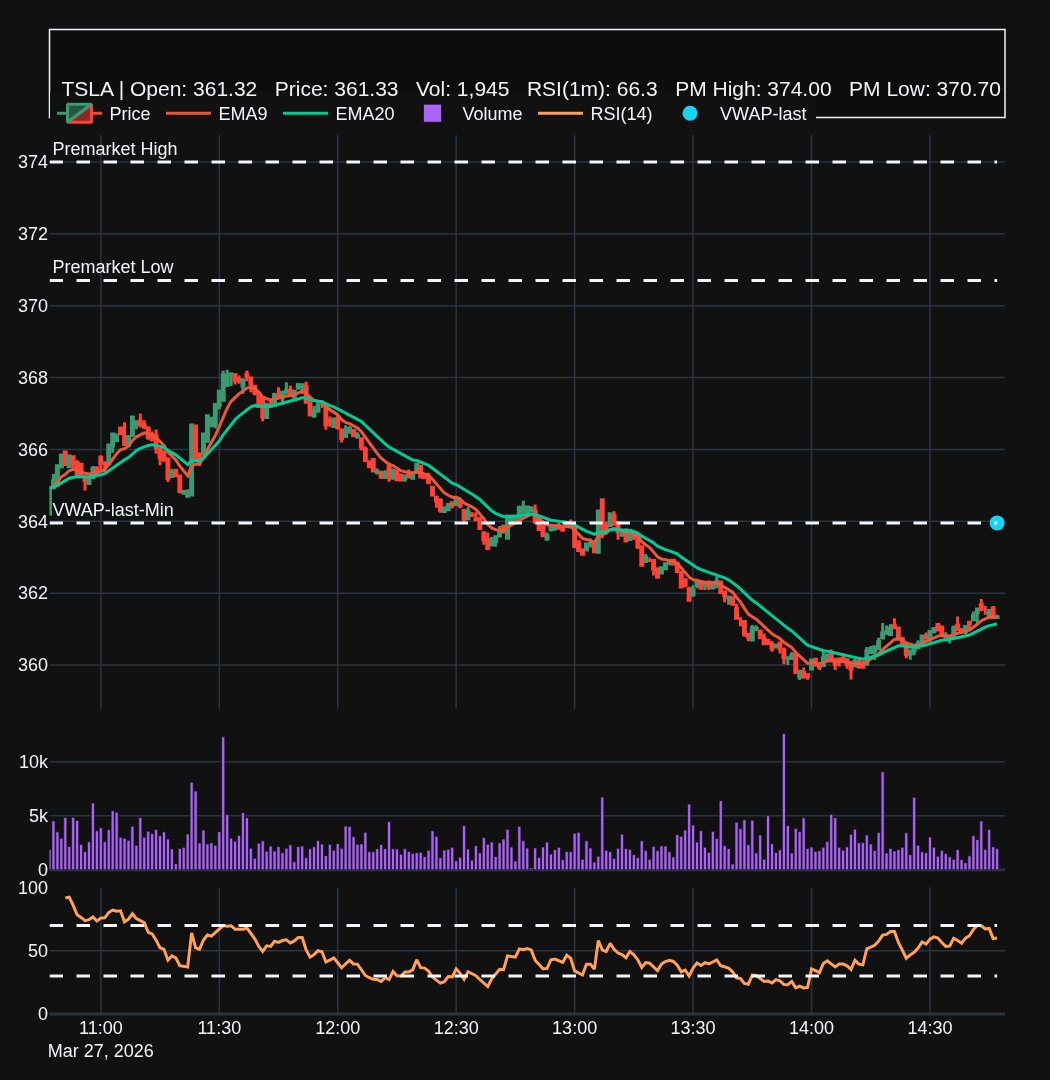
Task: Click the Premarket High label
Action: (114, 149)
